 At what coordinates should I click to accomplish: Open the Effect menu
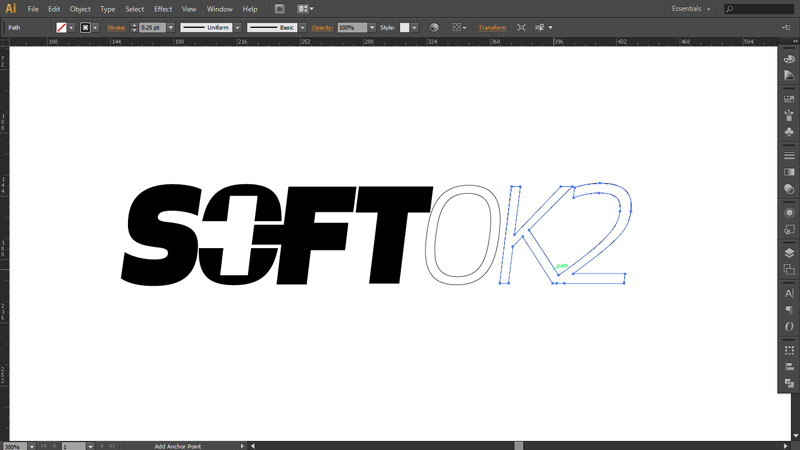pyautogui.click(x=163, y=9)
